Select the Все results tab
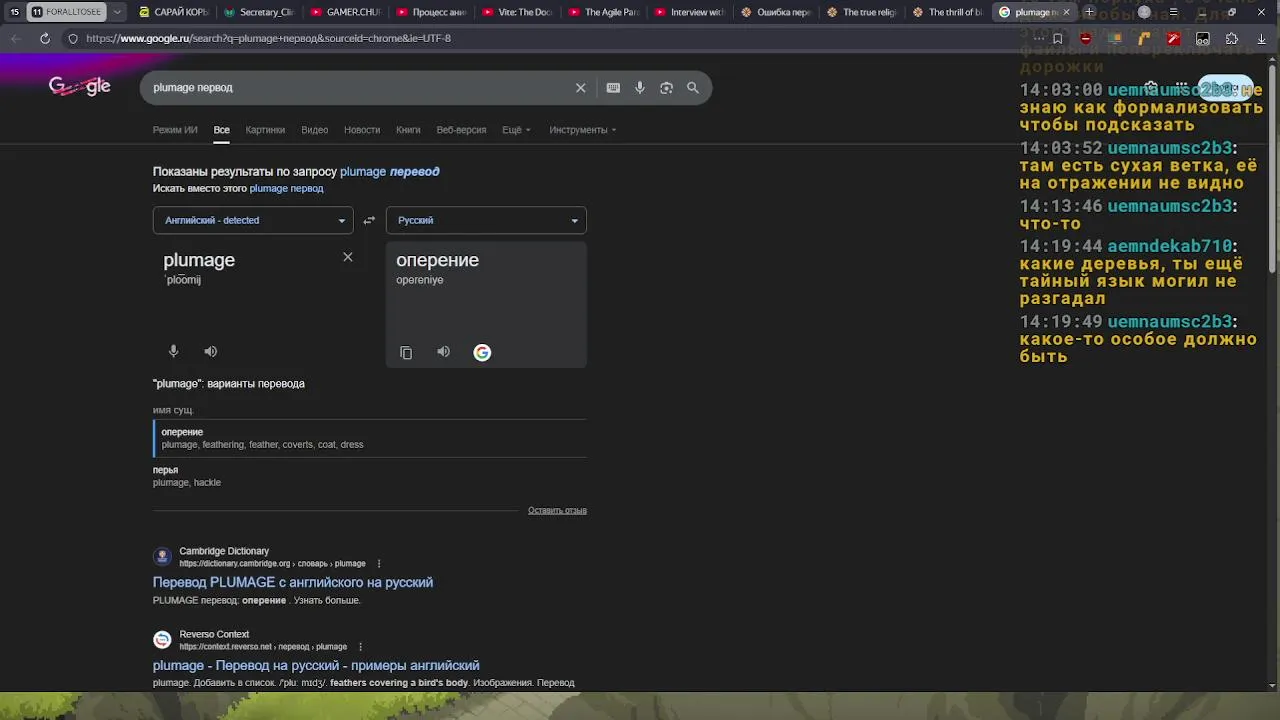Viewport: 1280px width, 720px height. point(221,130)
